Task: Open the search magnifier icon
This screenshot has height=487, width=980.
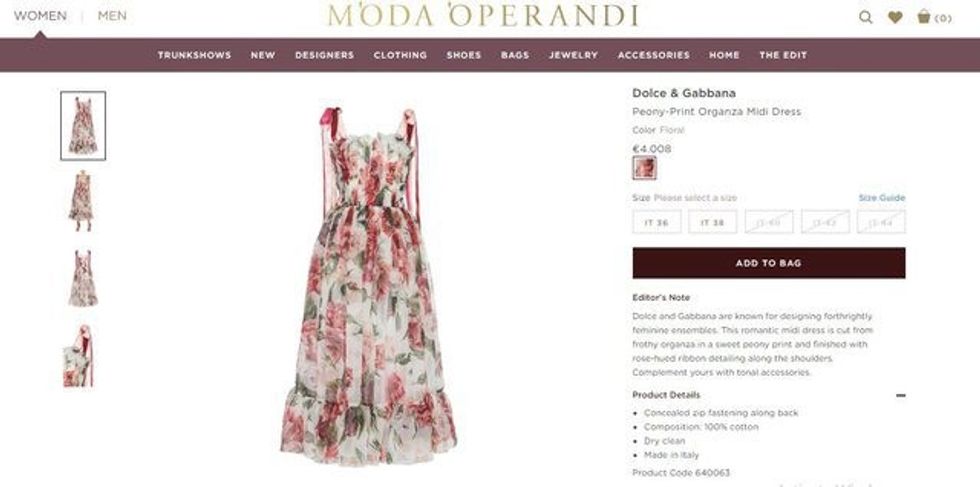Action: [866, 18]
